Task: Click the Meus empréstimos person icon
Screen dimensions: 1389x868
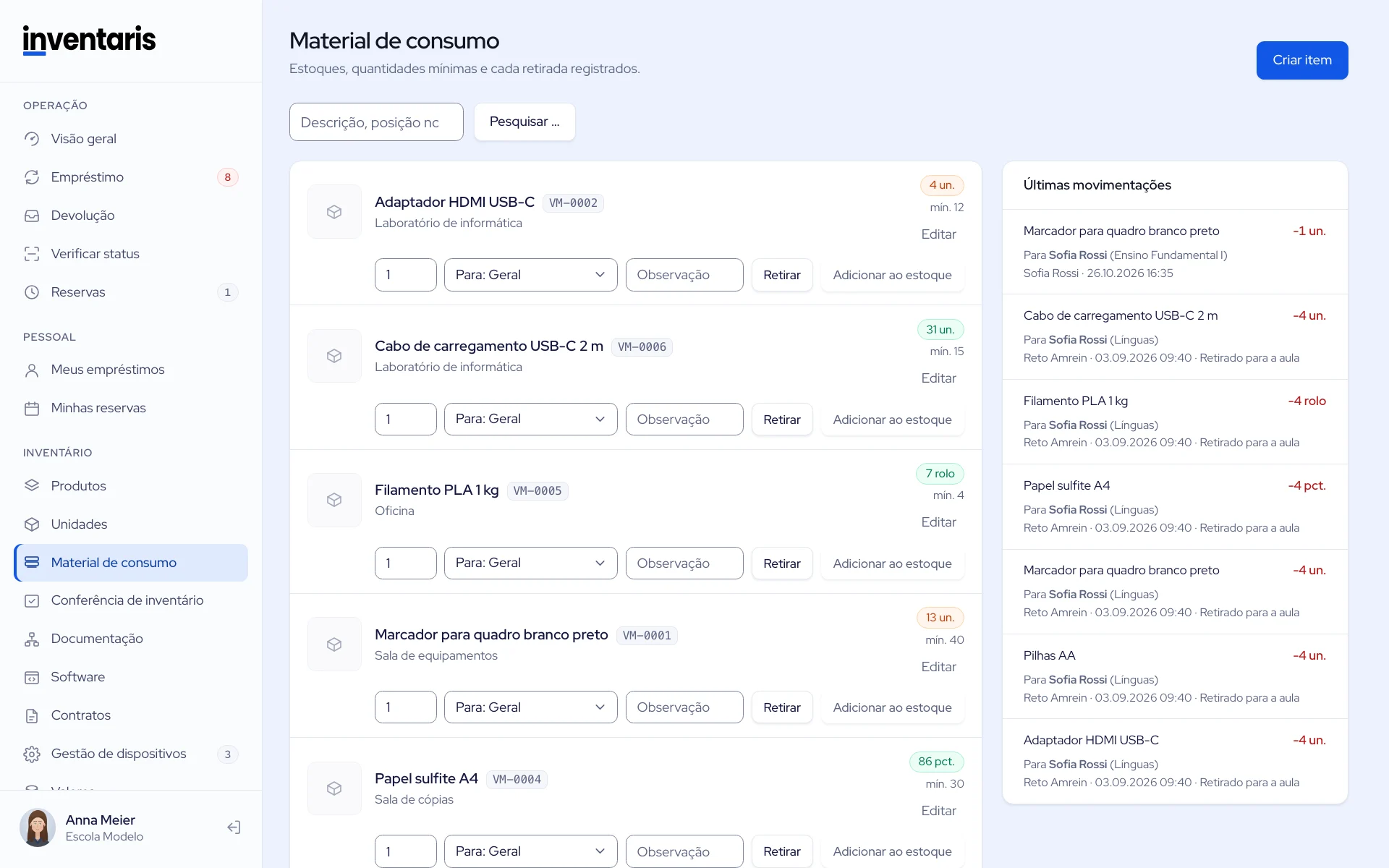Action: point(32,370)
